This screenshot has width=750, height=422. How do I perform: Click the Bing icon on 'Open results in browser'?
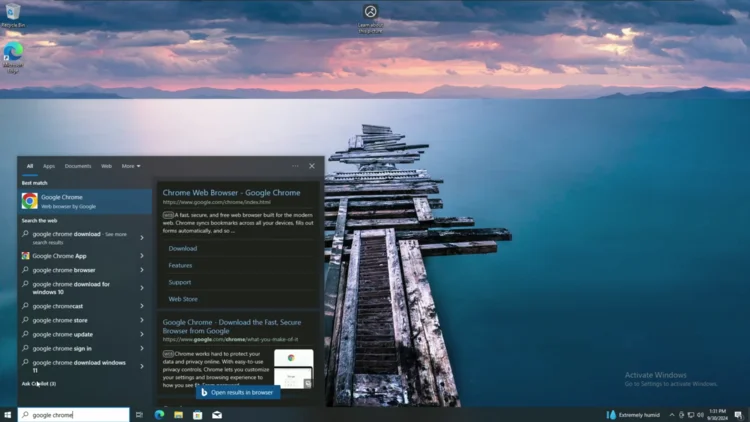point(204,392)
